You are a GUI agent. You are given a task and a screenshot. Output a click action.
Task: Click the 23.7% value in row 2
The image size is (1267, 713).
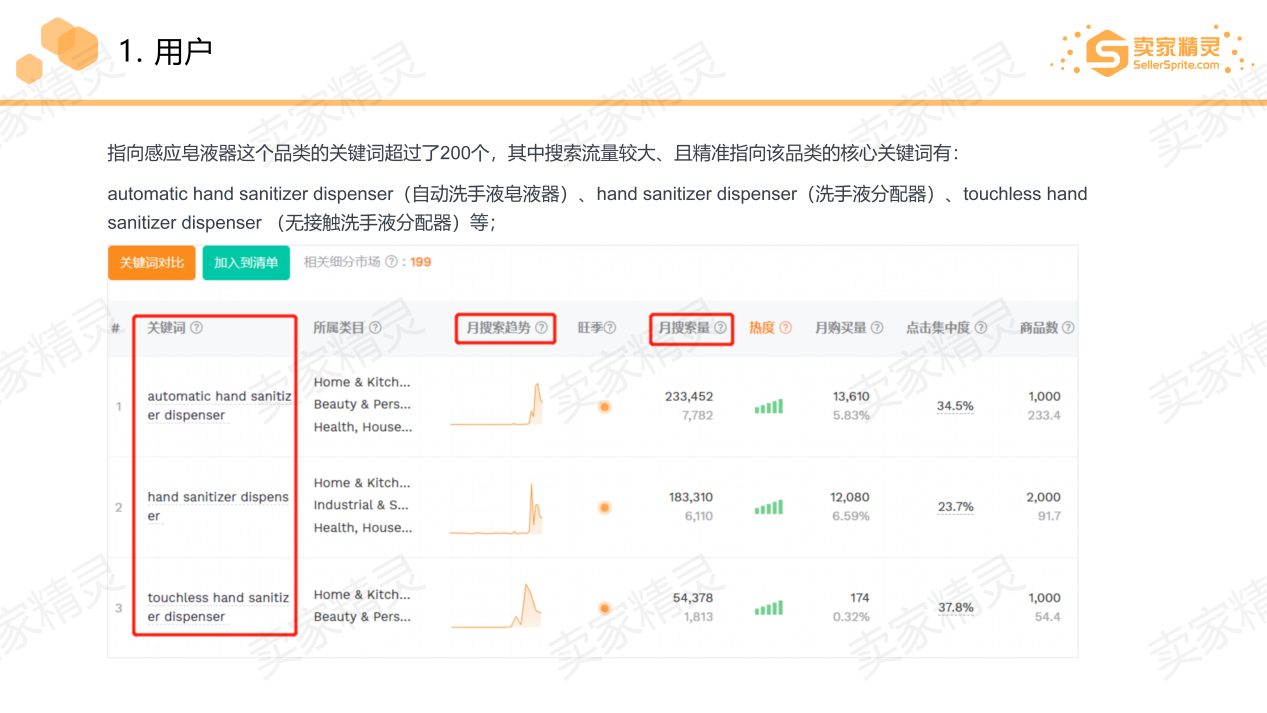point(955,507)
